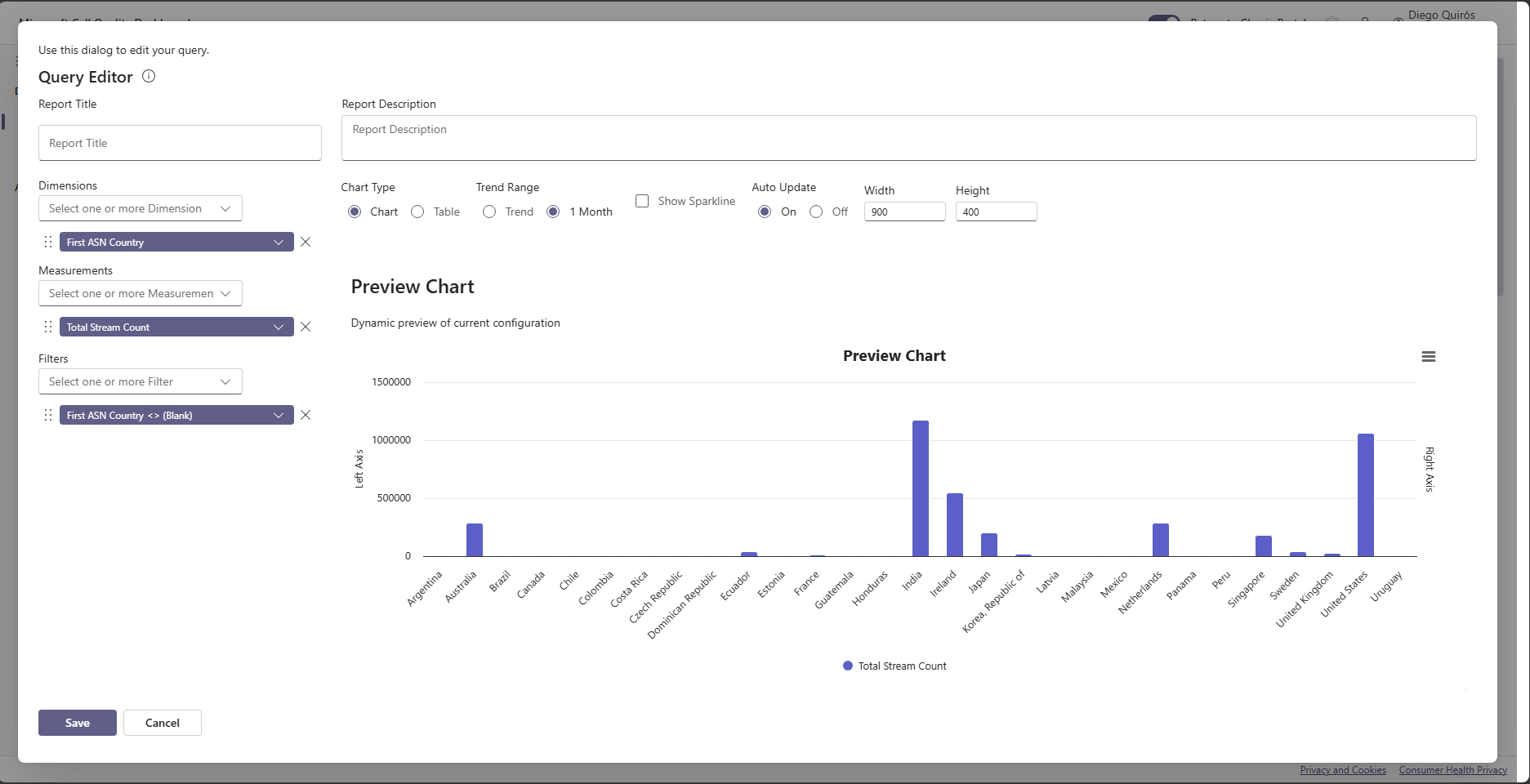Remove the First ASN Country dimension
Image resolution: width=1530 pixels, height=784 pixels.
click(x=306, y=242)
